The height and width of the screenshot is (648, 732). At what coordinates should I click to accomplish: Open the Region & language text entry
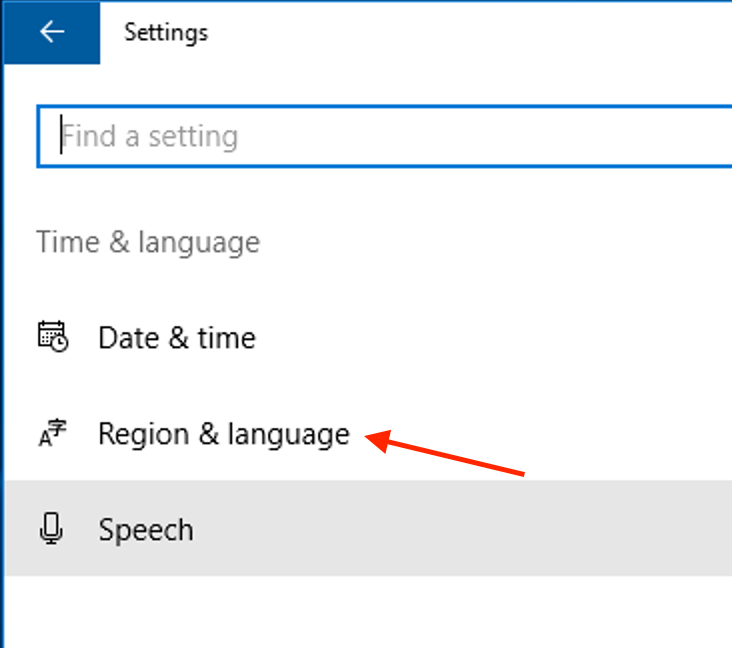224,435
